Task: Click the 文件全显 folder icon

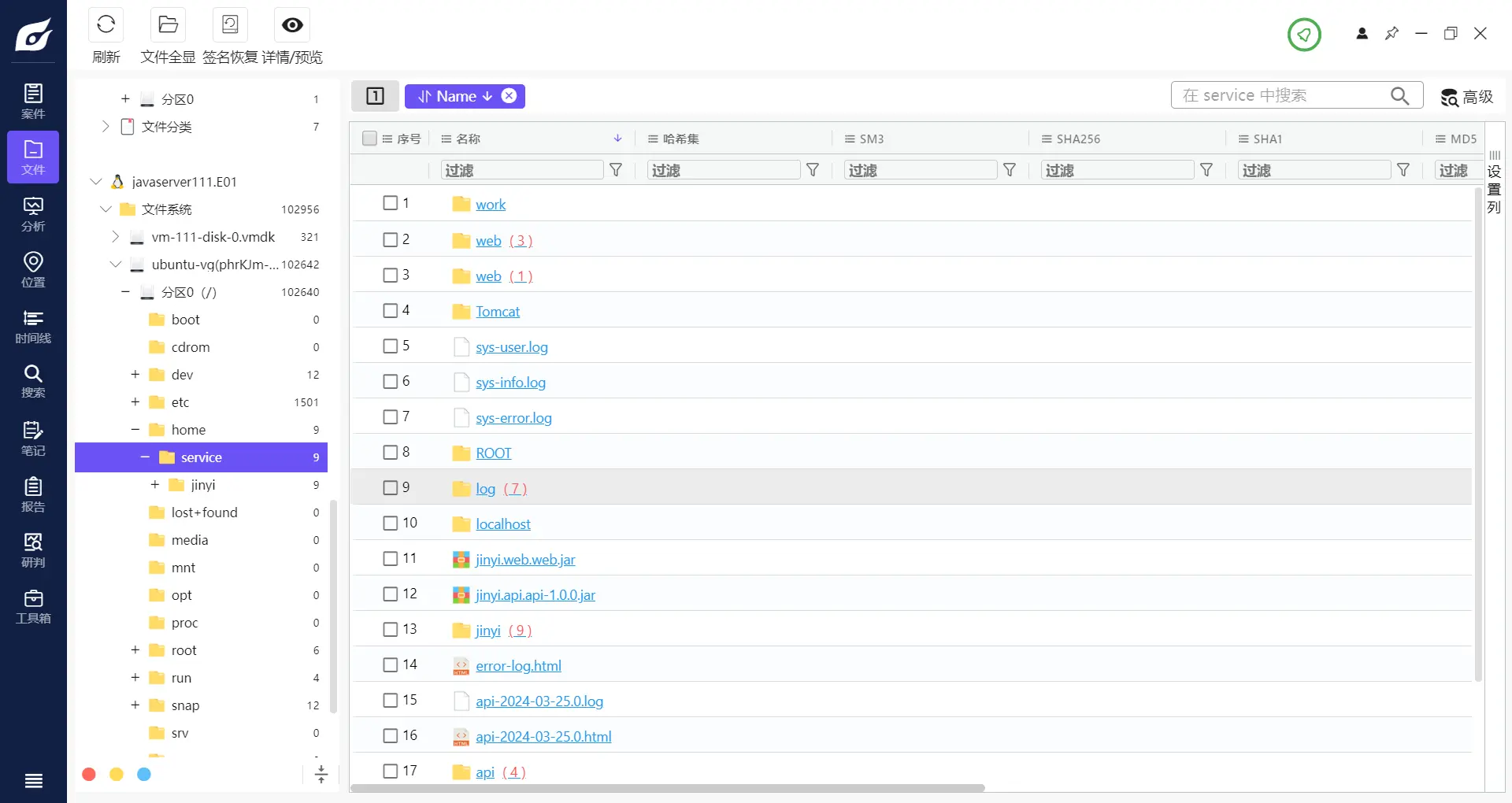Action: (x=168, y=25)
